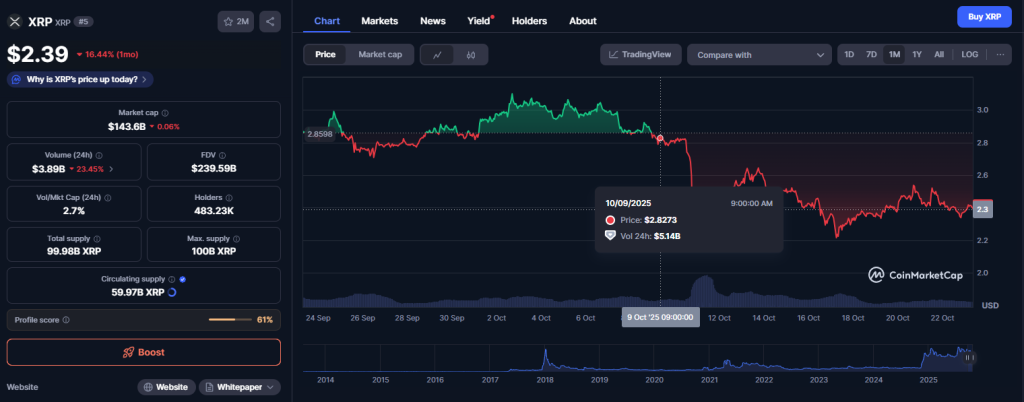This screenshot has height=402, width=1024.
Task: Toggle chart to Market cap view
Action: pos(379,55)
